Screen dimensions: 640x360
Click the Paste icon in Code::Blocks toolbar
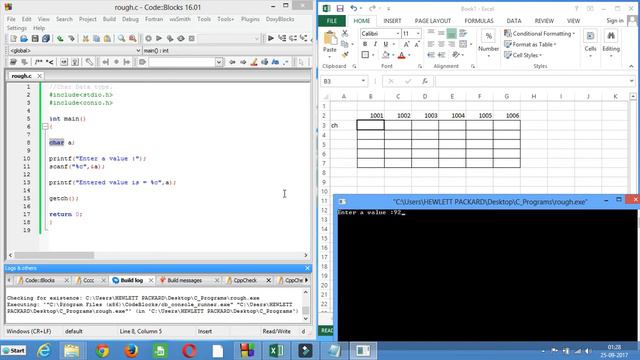107,39
